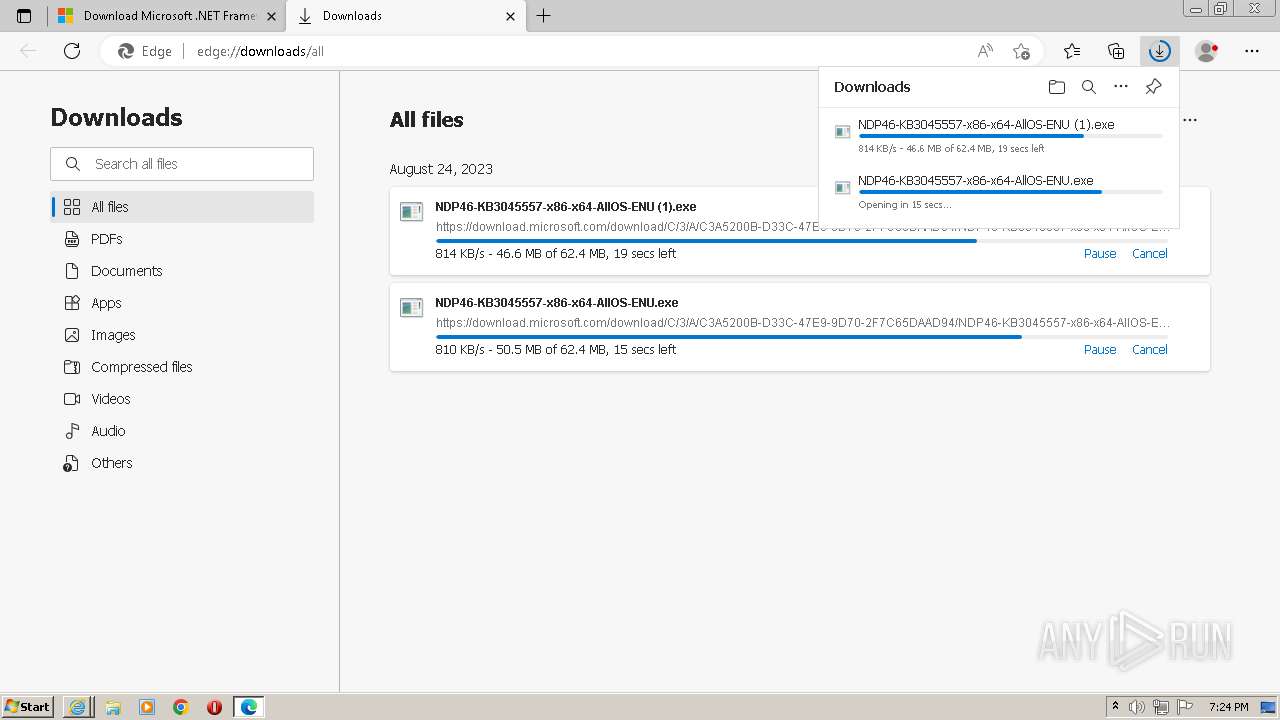Click progress bar of ENU (1).exe download
Image resolution: width=1280 pixels, height=720 pixels.
pyautogui.click(x=803, y=241)
